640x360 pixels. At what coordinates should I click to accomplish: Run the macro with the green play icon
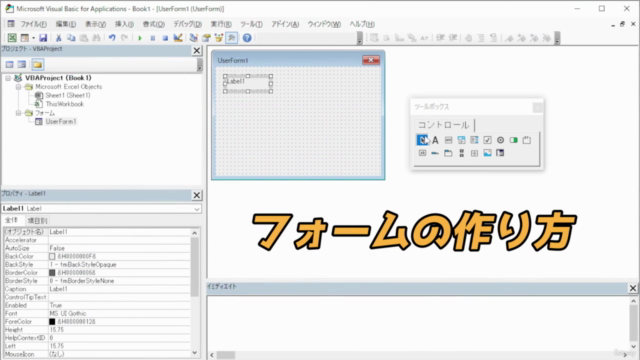pos(140,38)
